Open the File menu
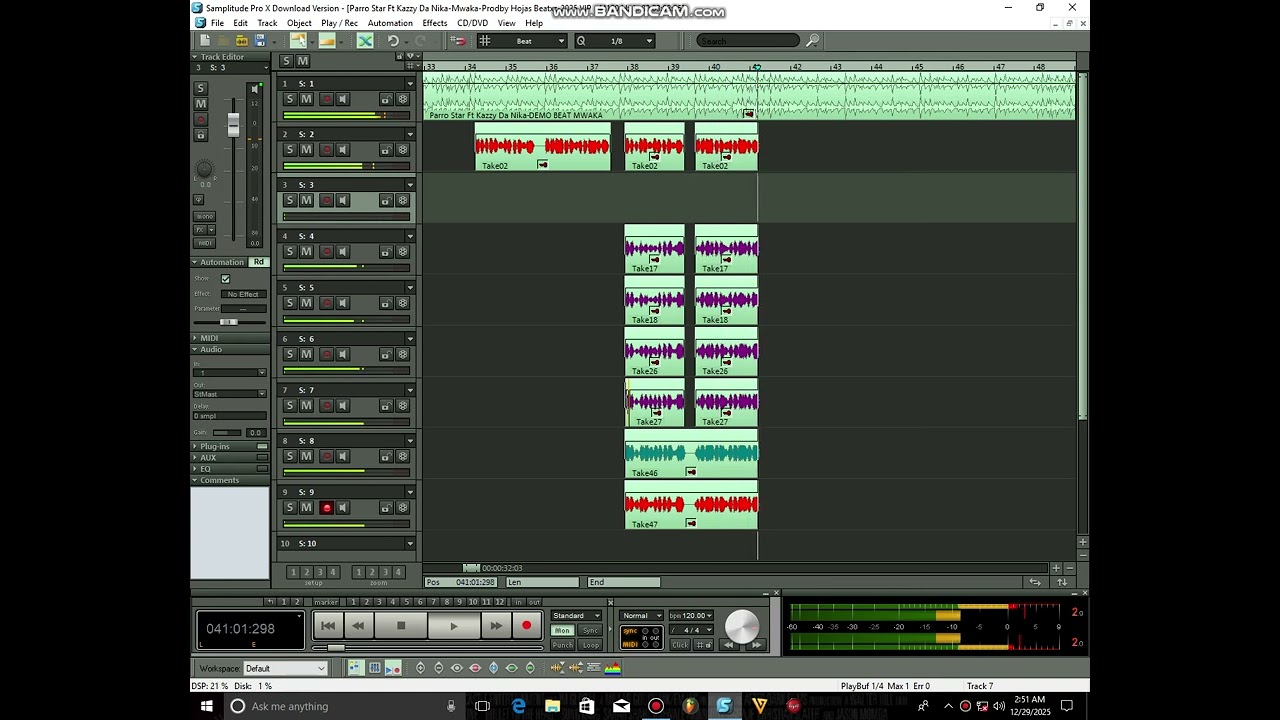Screen dimensions: 1280x720 point(217,23)
